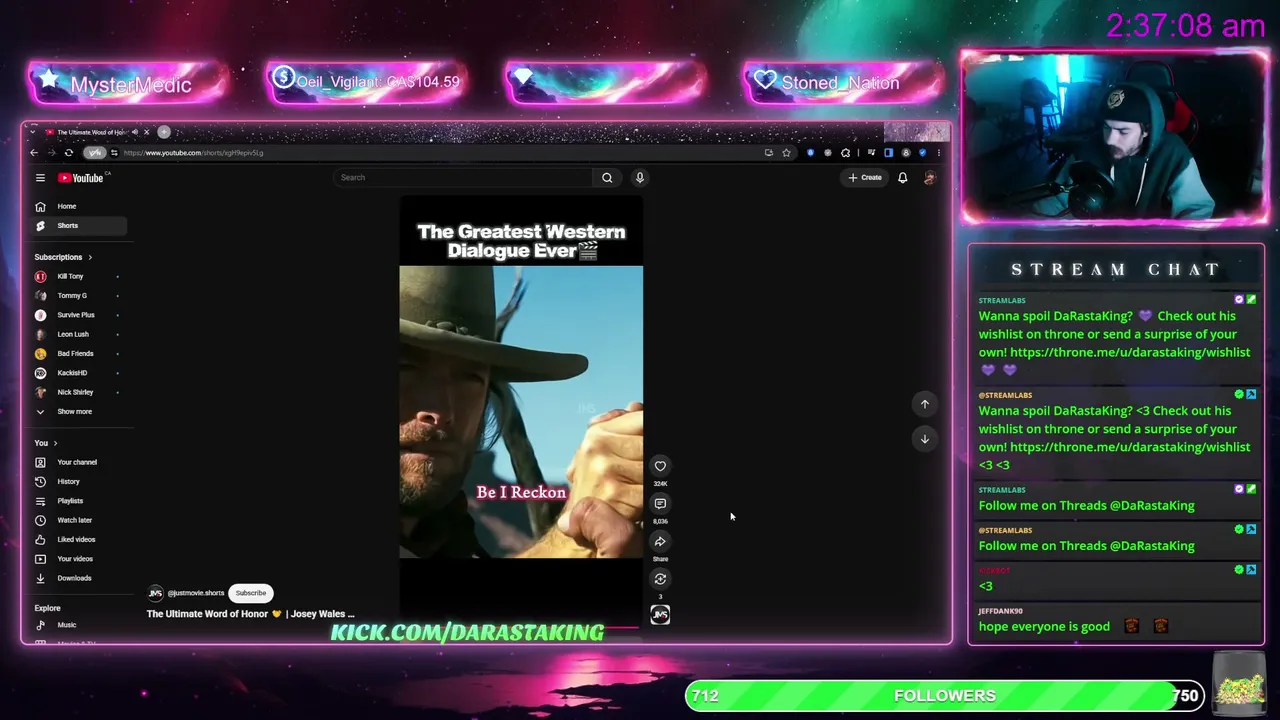Click the short title The Ultimate Word of Honor
Viewport: 1280px width, 720px height.
tap(251, 614)
